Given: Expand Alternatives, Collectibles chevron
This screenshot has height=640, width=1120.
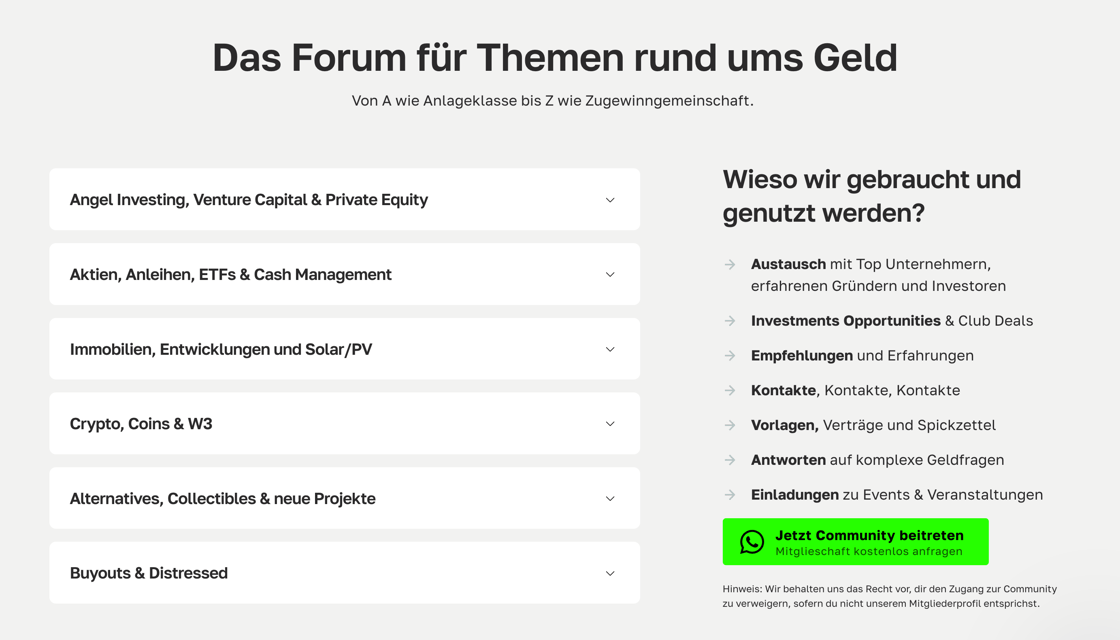Looking at the screenshot, I should (x=610, y=499).
